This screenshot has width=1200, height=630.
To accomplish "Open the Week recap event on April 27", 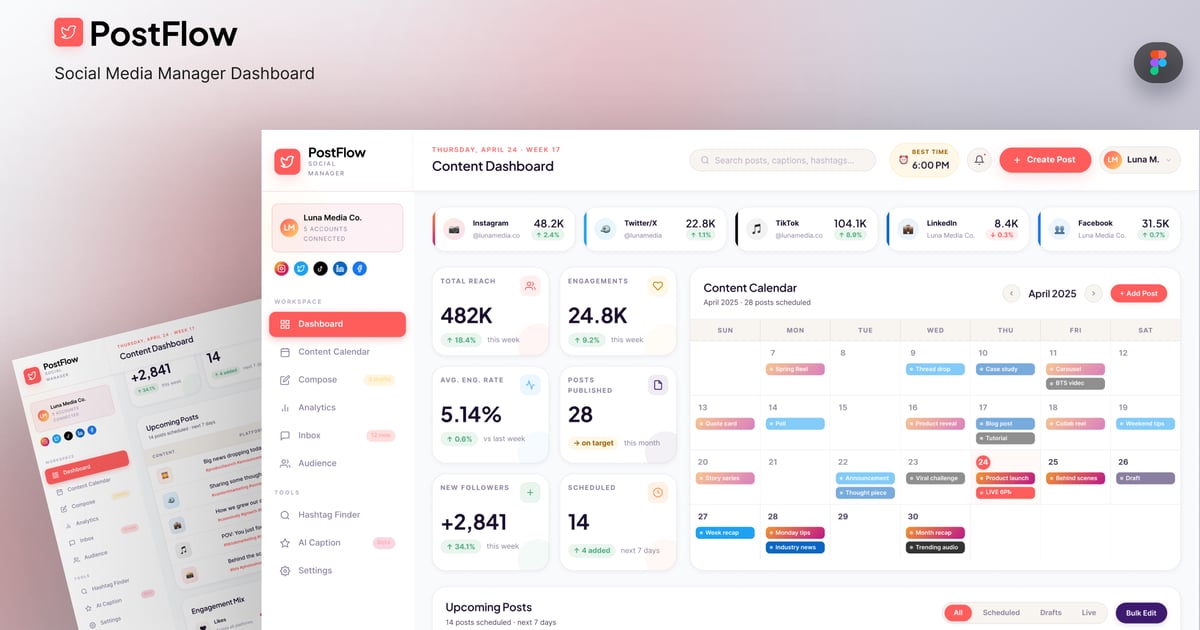I will pyautogui.click(x=726, y=533).
